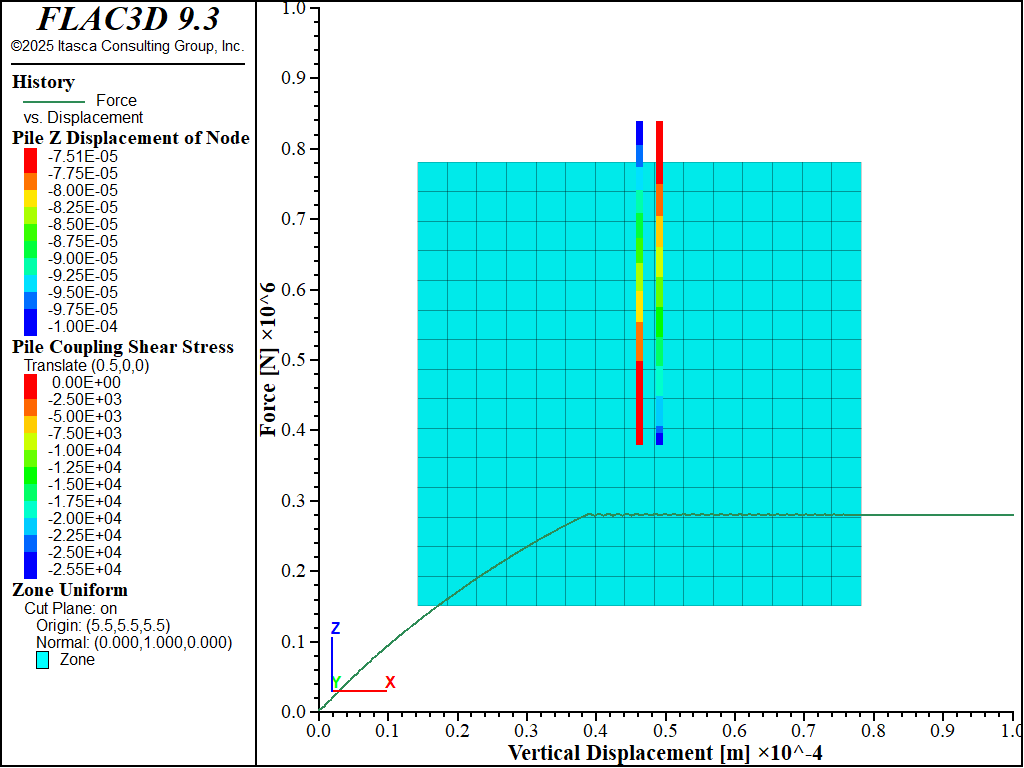Click the red swatch beside -7.51E-05

30,156
